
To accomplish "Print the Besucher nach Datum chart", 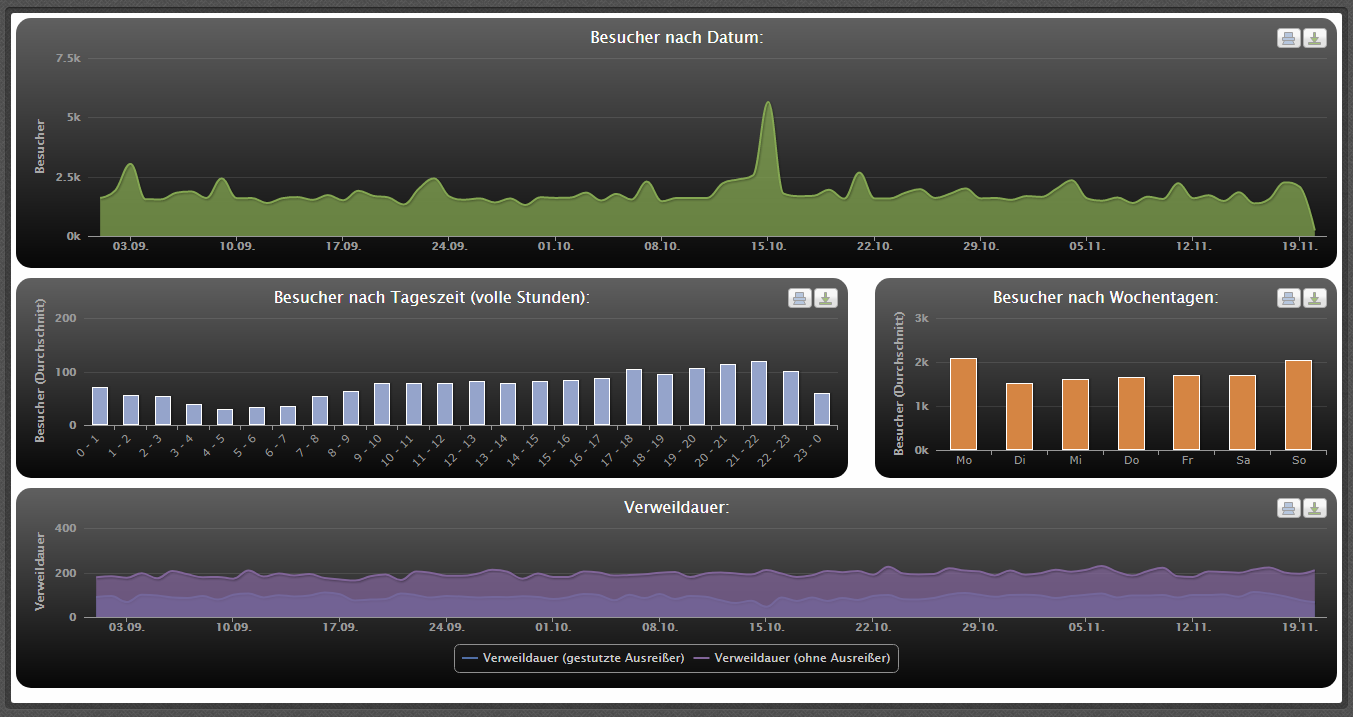I will point(1289,38).
